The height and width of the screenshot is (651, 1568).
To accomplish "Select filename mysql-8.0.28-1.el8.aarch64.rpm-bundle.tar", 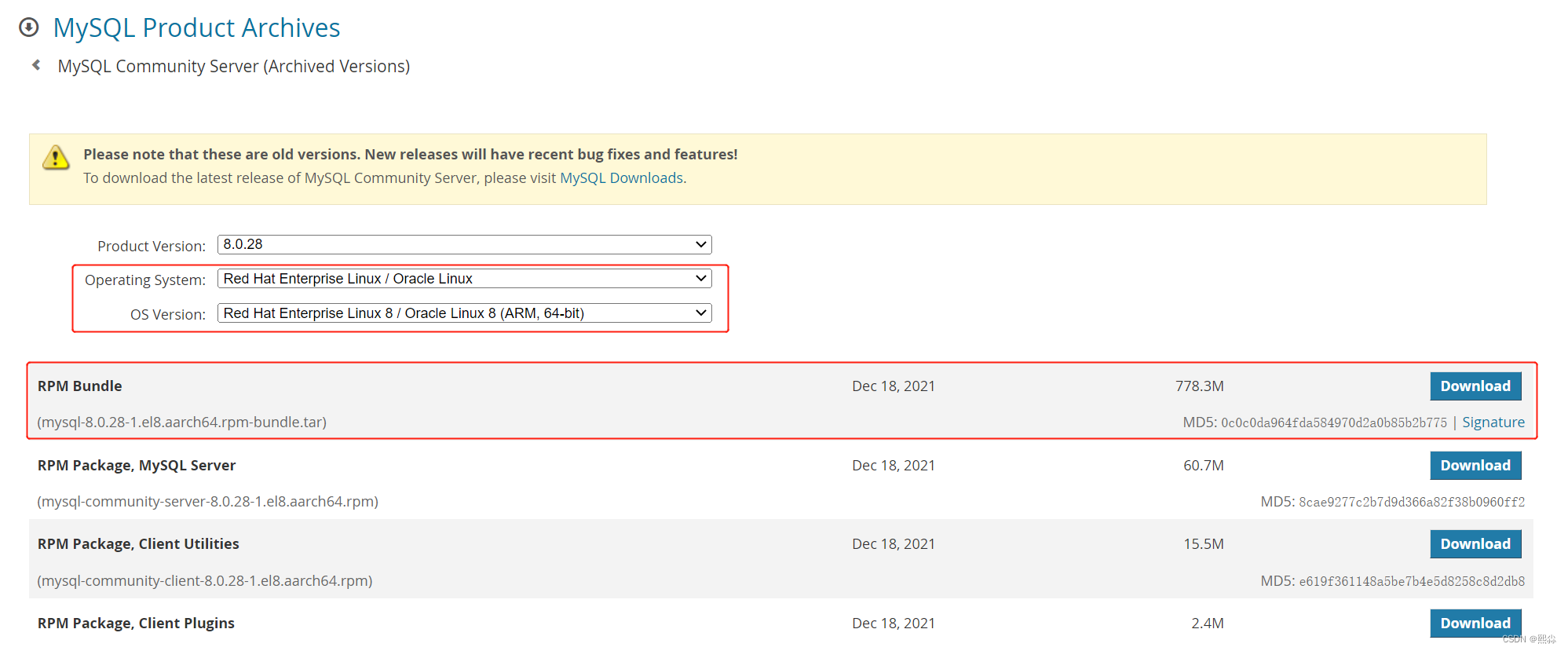I will tap(182, 422).
